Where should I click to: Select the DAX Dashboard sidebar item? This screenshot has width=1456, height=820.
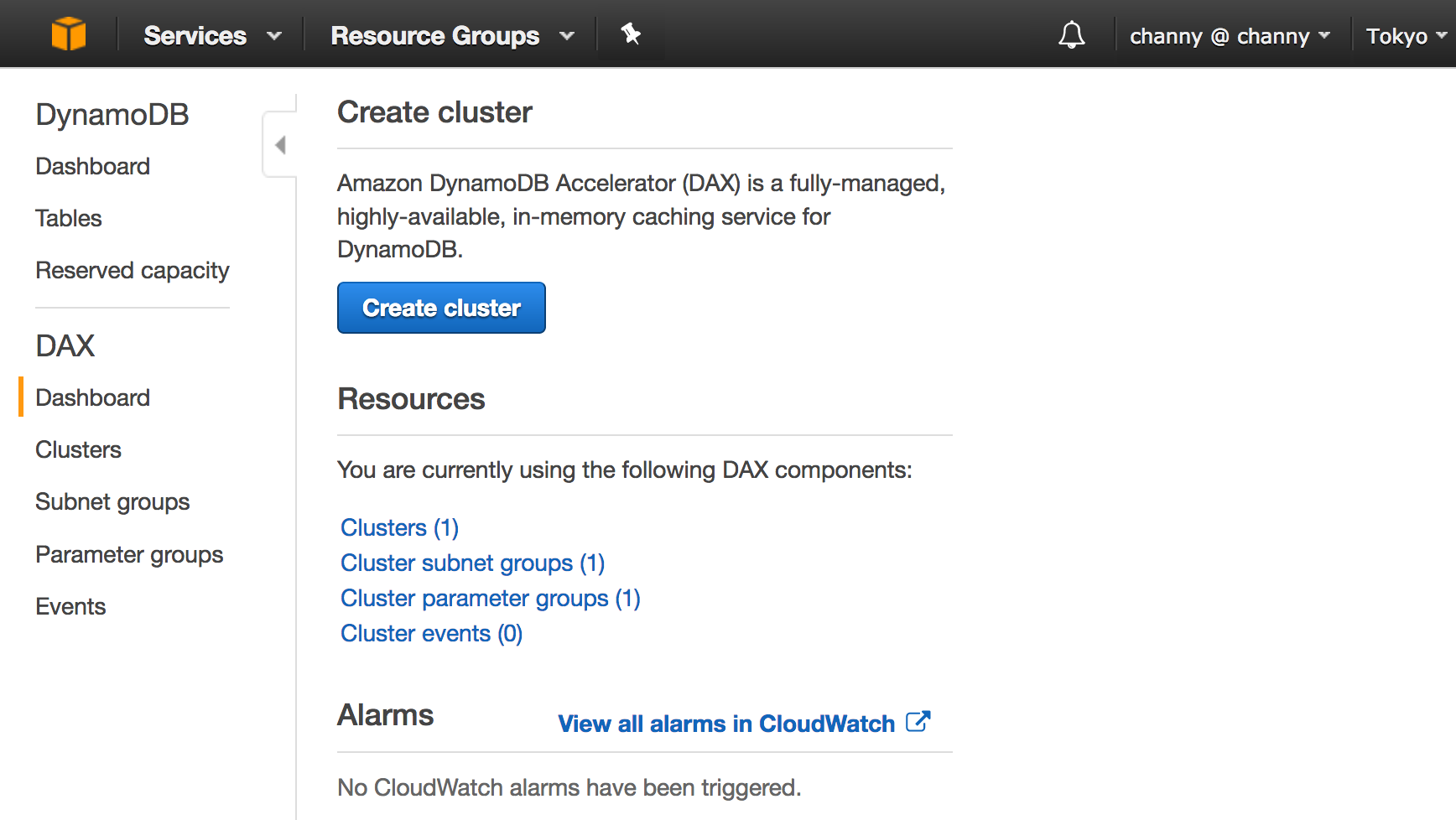coord(92,397)
